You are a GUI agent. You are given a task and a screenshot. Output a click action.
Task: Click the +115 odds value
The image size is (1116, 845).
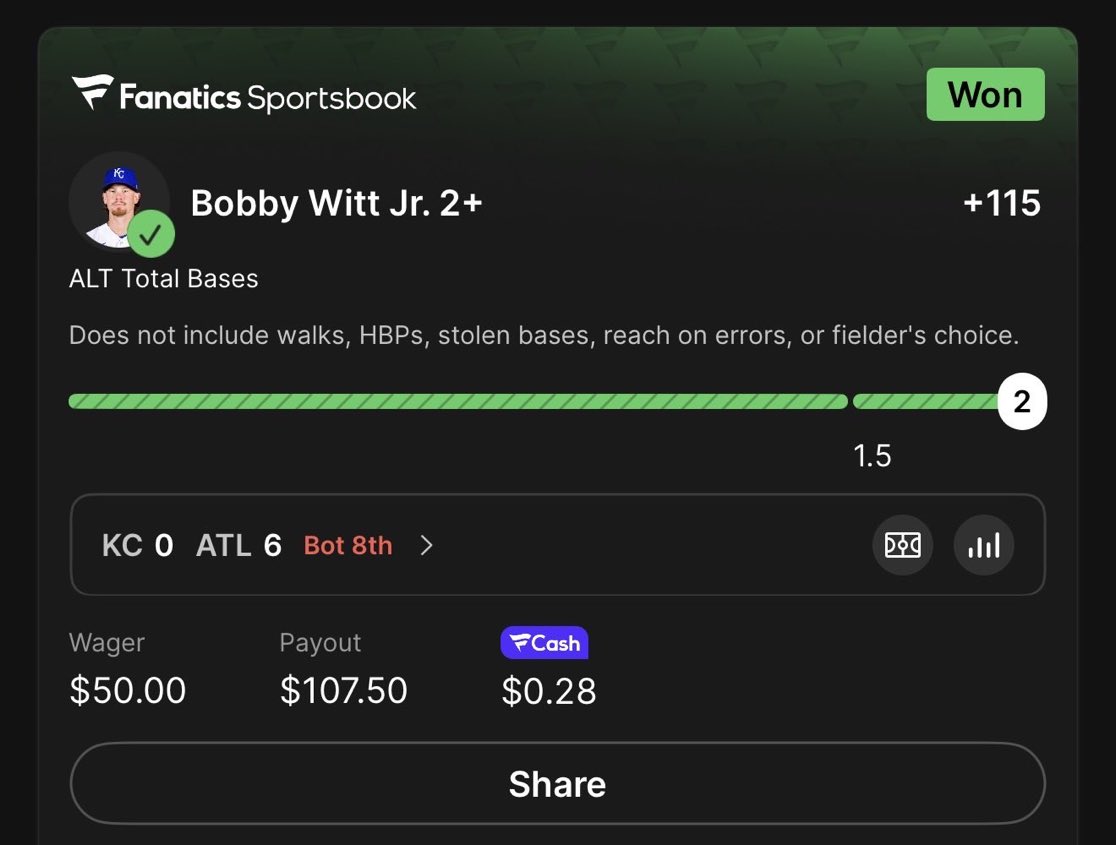coord(1001,203)
